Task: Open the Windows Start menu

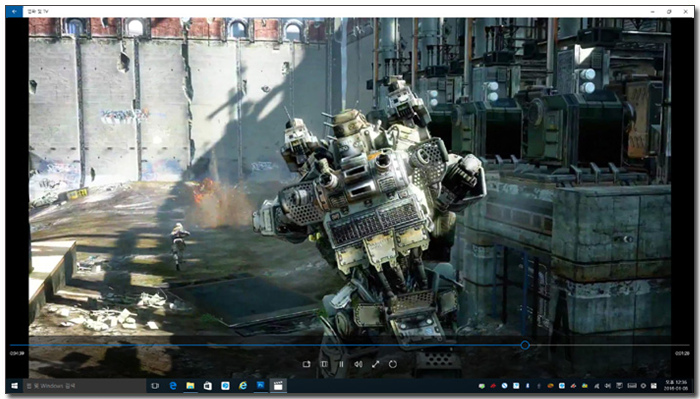Action: 14,386
